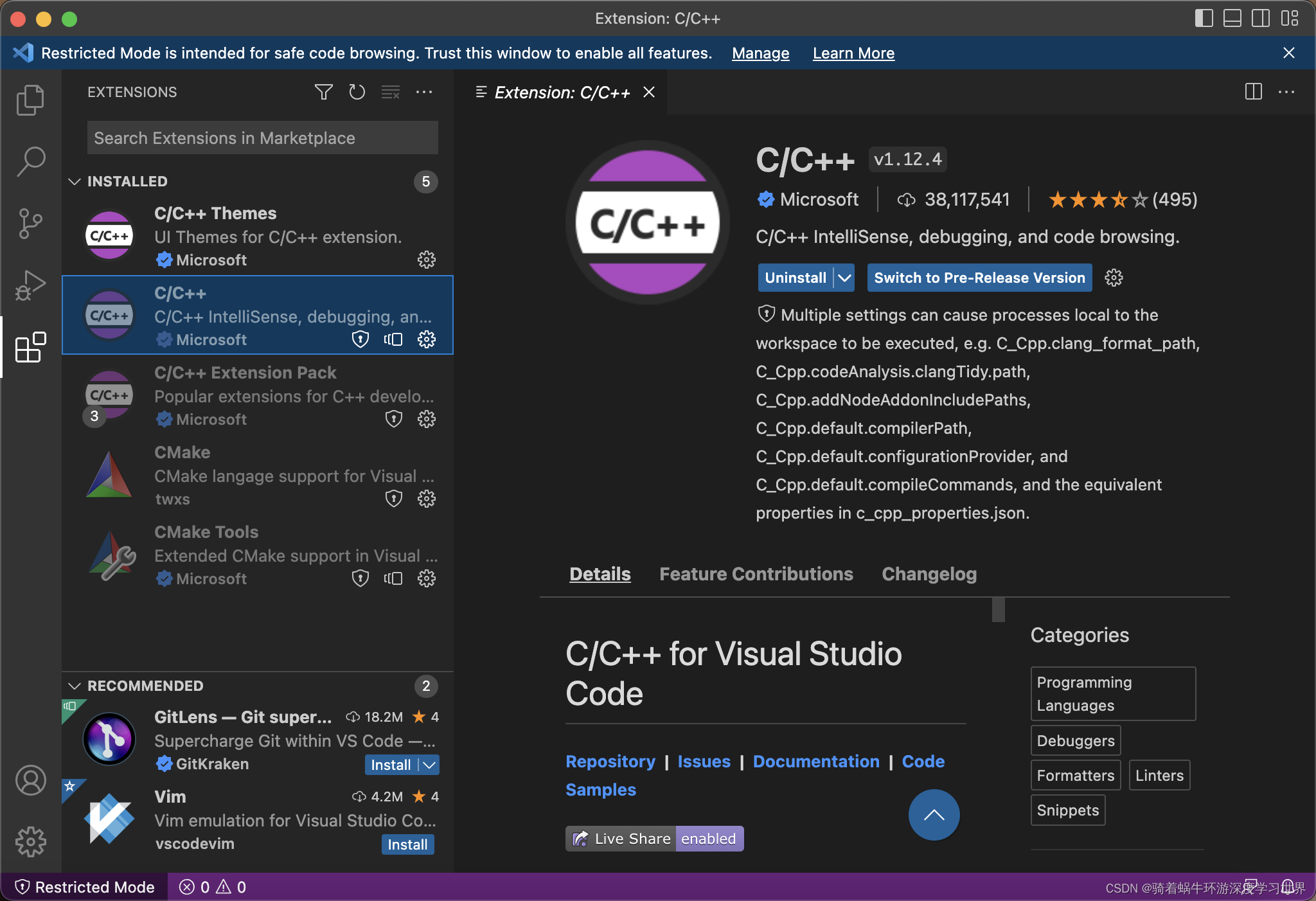1316x901 pixels.
Task: Clear extensions search results icon
Action: 390,93
